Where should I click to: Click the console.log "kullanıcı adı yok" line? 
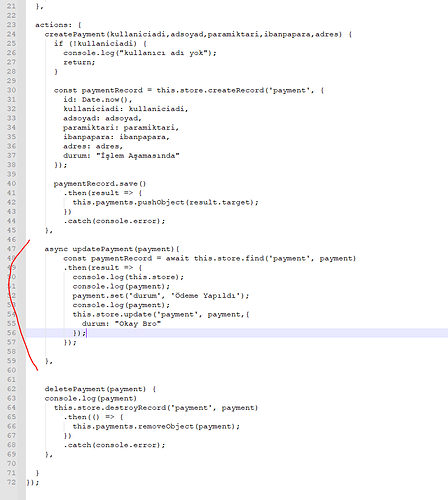tap(140, 53)
